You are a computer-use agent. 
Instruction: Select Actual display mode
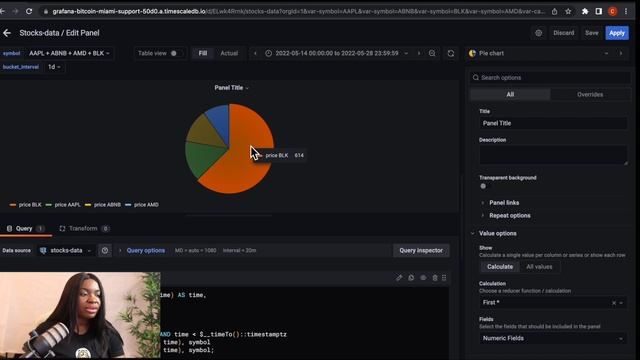[x=229, y=53]
